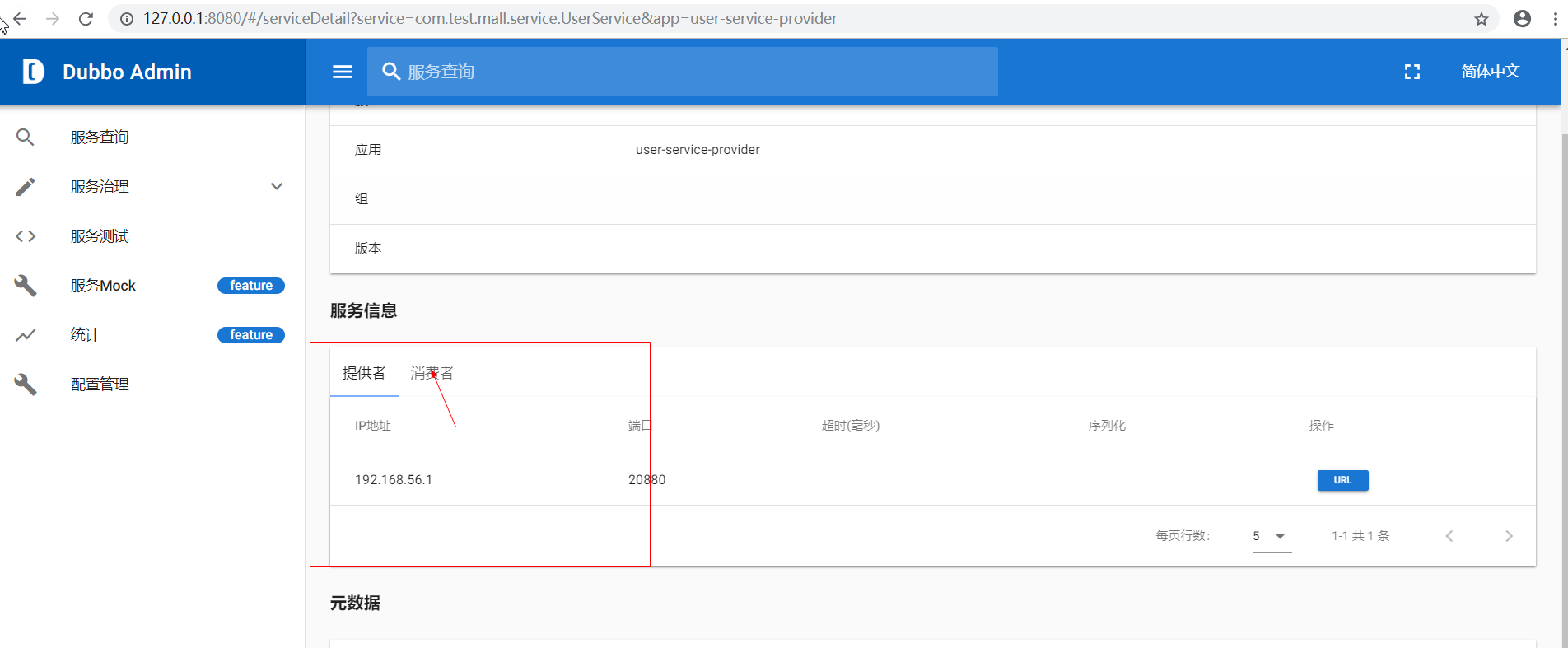Open 统计 in the sidebar
Viewport: 1568px width, 648px height.
coord(85,335)
